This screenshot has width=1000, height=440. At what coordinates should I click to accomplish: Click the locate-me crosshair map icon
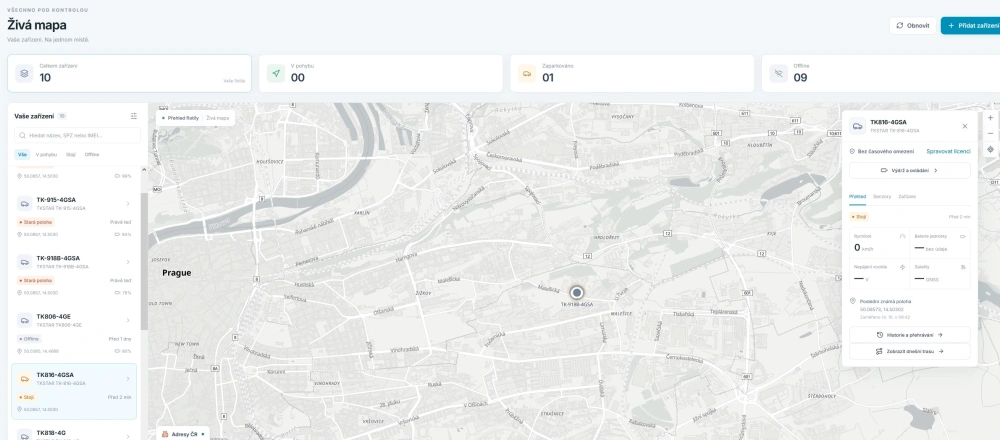click(x=990, y=150)
